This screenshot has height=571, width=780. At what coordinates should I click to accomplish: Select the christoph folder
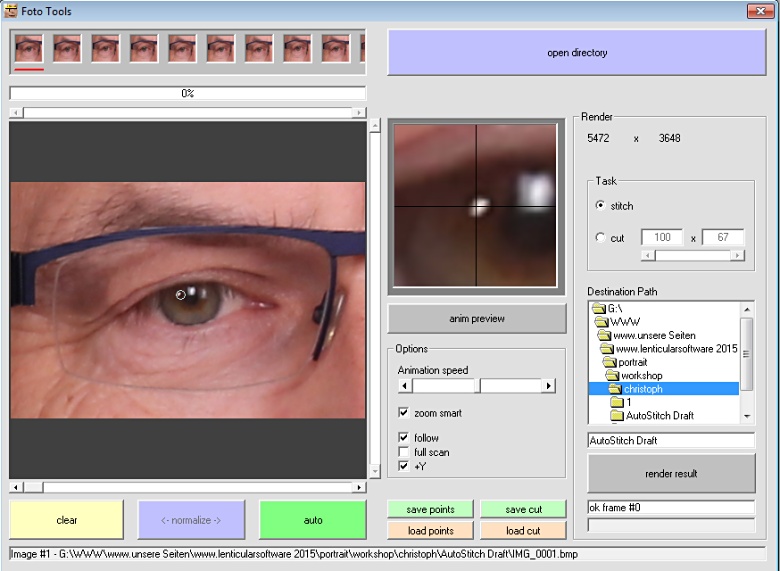643,389
